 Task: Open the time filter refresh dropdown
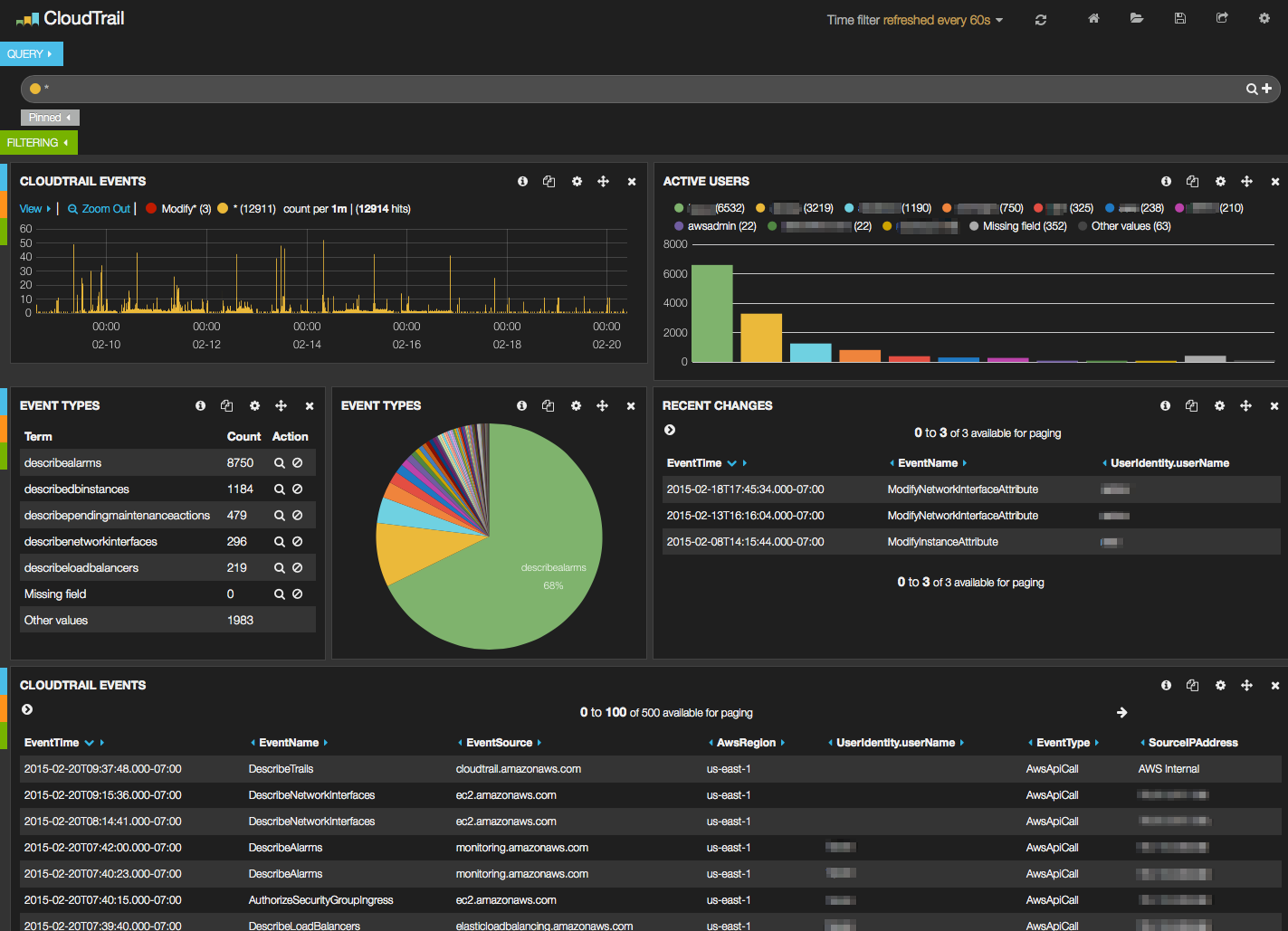(914, 20)
